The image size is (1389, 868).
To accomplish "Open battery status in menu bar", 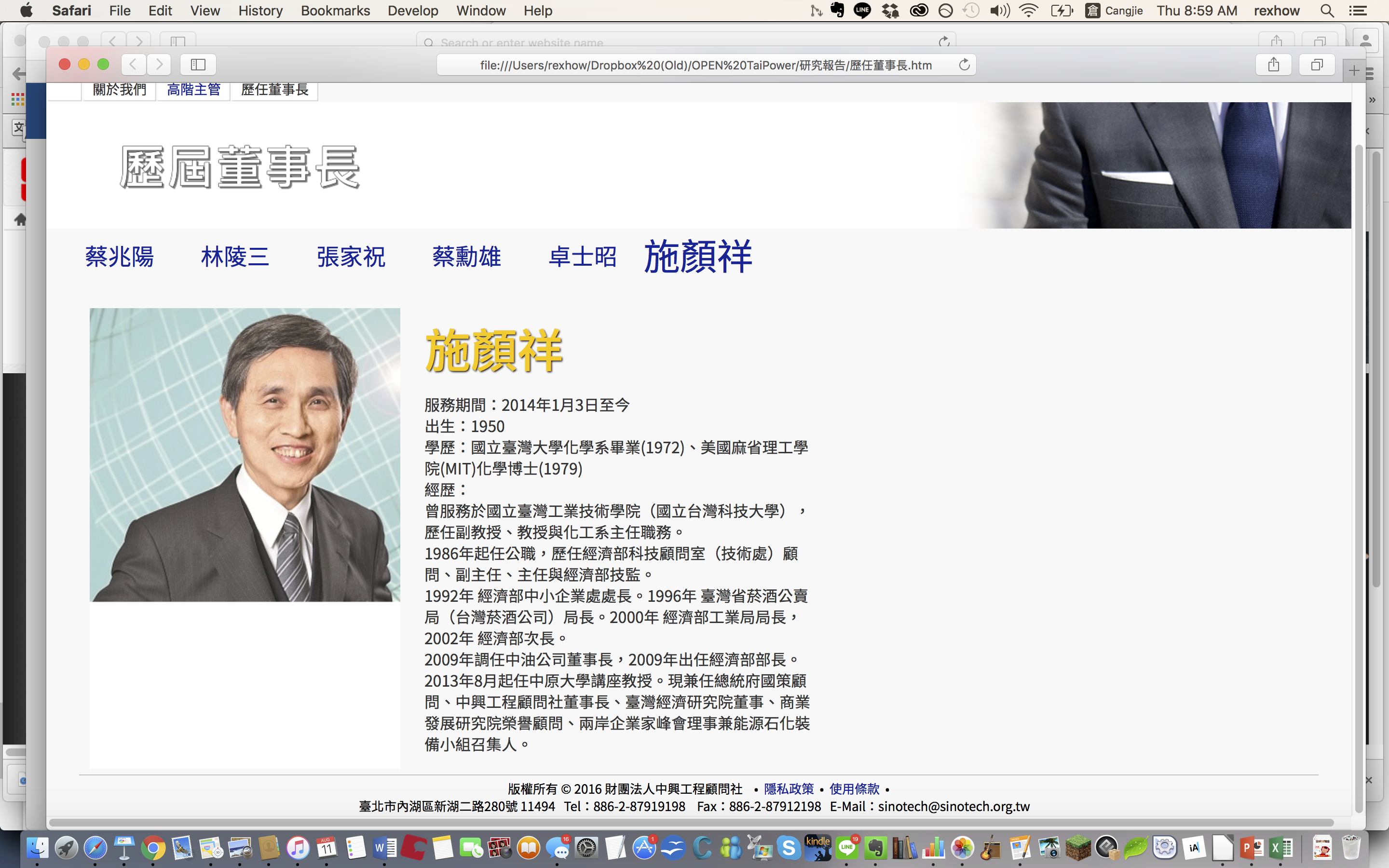I will click(x=1062, y=10).
